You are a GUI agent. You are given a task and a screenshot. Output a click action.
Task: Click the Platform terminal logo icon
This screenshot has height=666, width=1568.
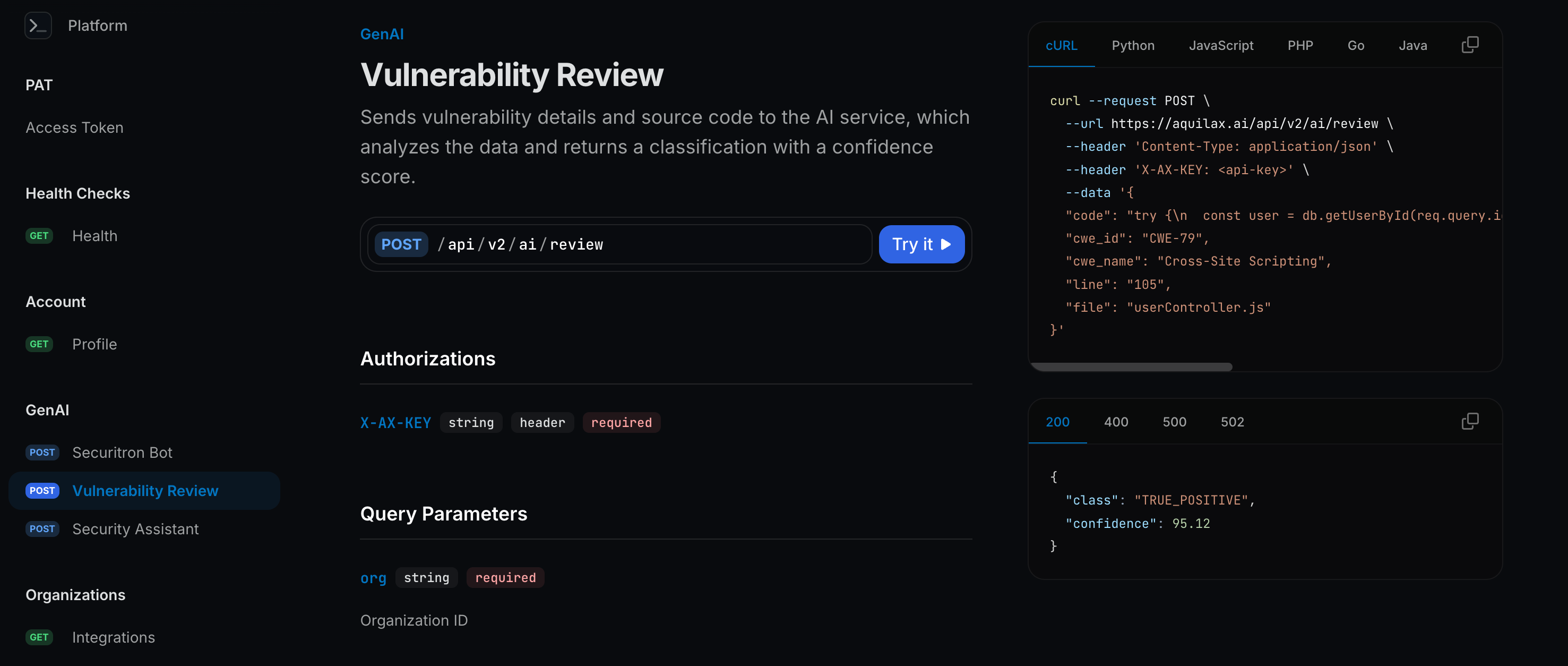point(38,25)
